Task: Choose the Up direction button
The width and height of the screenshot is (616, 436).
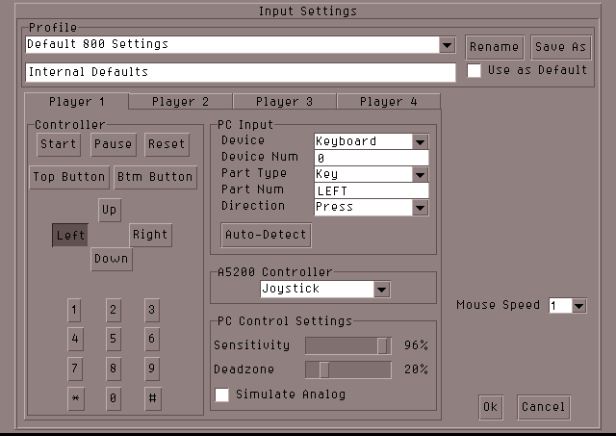Action: point(109,210)
